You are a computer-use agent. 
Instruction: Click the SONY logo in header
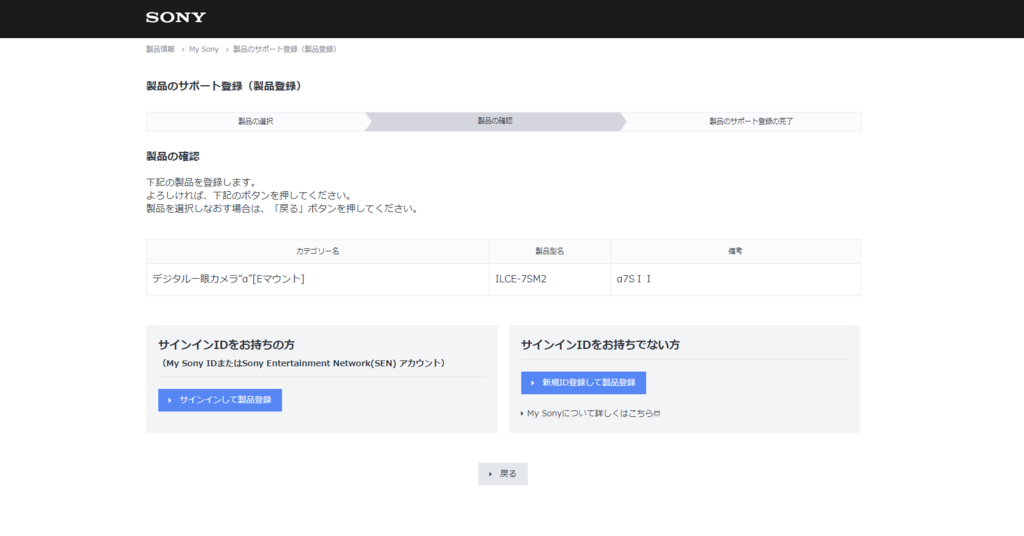pyautogui.click(x=176, y=18)
